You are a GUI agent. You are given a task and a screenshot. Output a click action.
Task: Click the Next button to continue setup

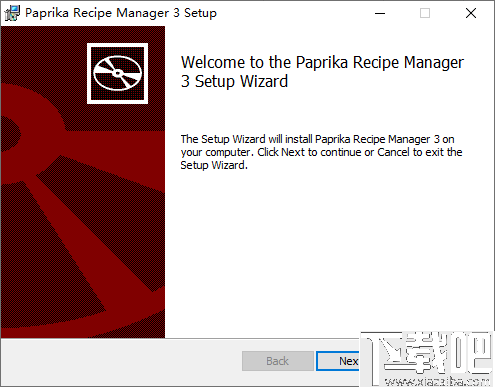coord(338,361)
